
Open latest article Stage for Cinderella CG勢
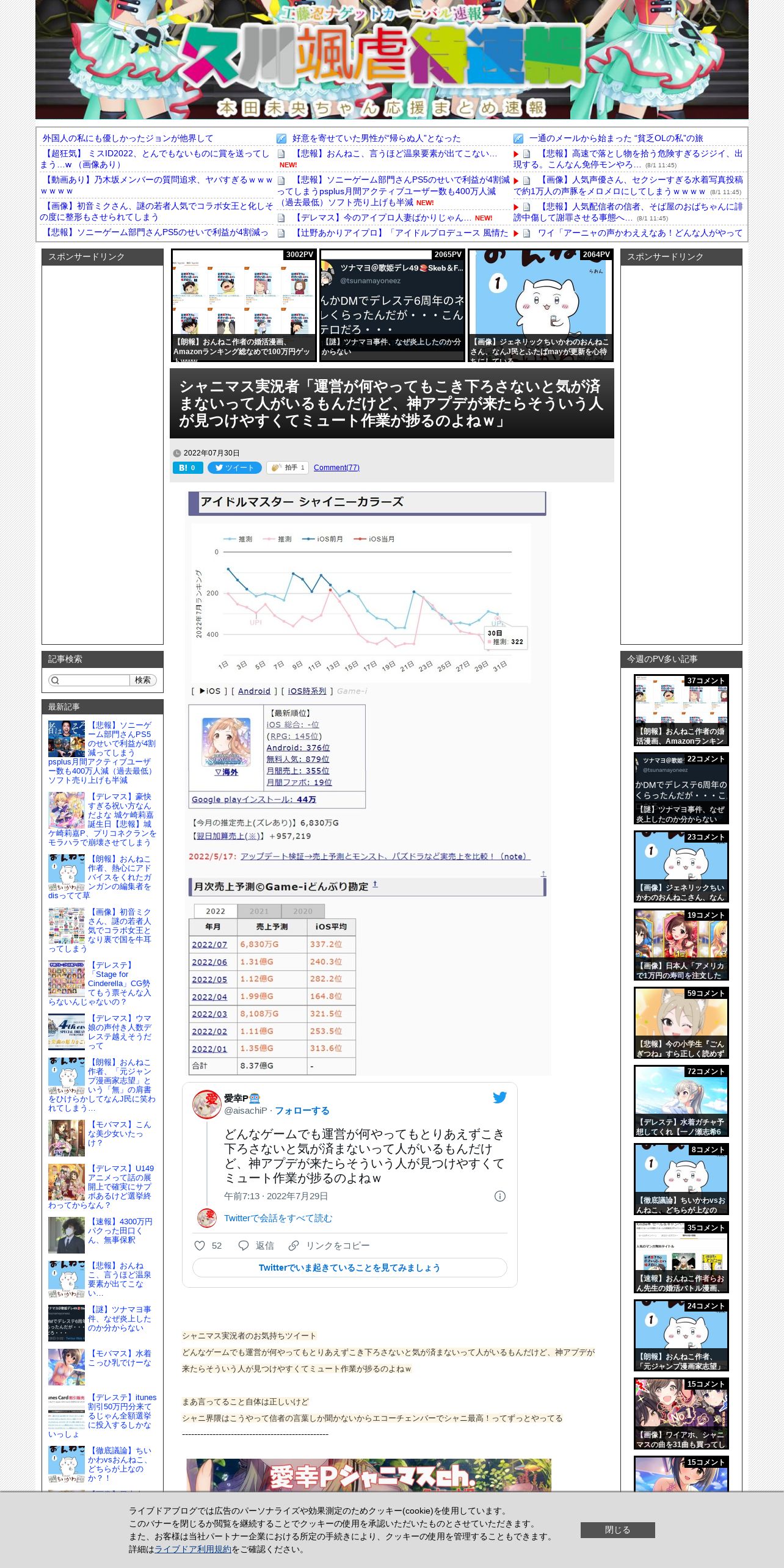103,984
